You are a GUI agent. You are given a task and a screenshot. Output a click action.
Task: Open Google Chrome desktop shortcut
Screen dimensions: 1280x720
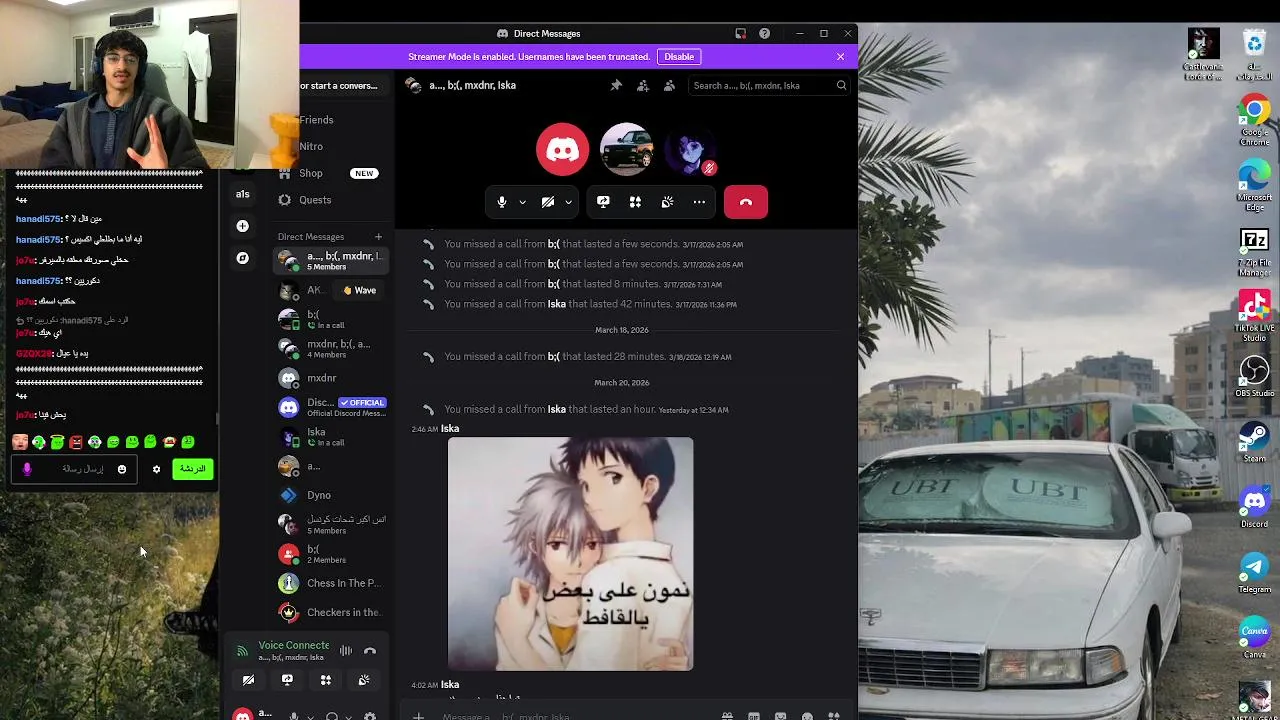[x=1254, y=121]
